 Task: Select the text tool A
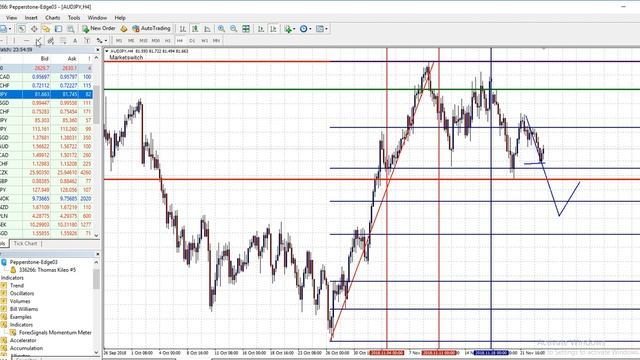coord(75,40)
